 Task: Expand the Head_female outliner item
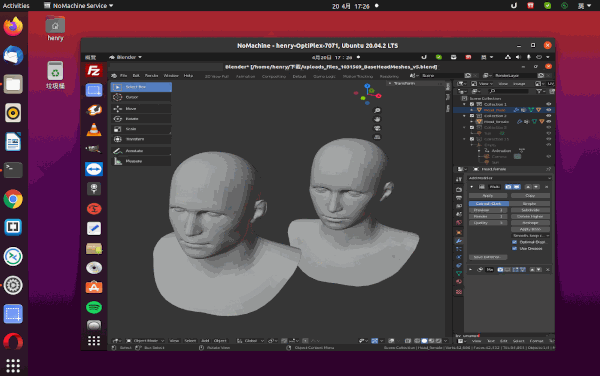(472, 122)
